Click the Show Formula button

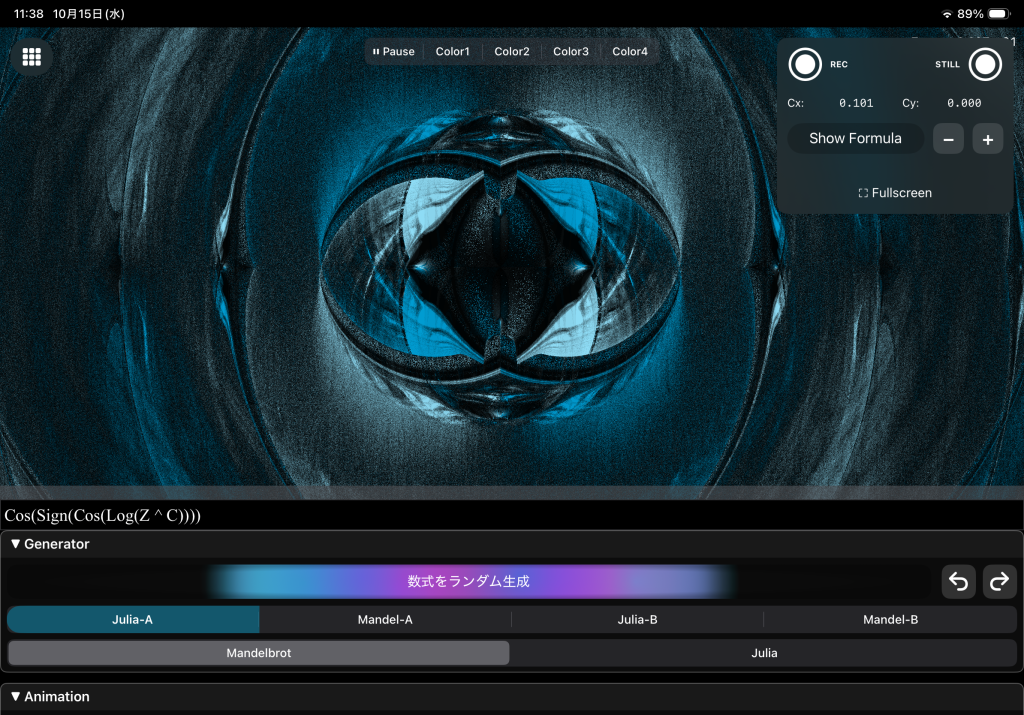(855, 139)
